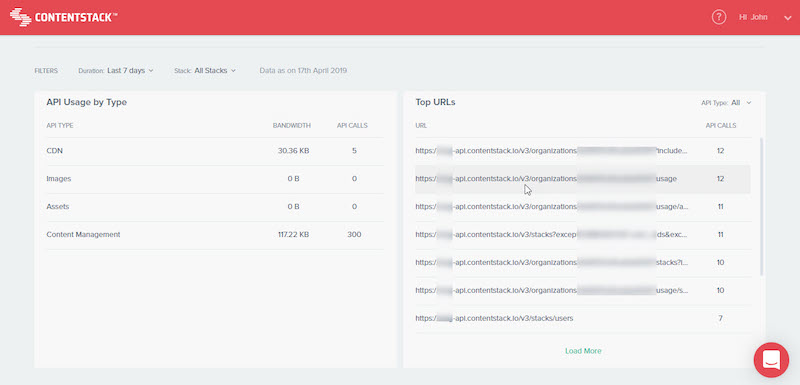Viewport: 800px width, 385px height.
Task: Open the Duration Last 7 days dropdown
Action: tap(116, 71)
